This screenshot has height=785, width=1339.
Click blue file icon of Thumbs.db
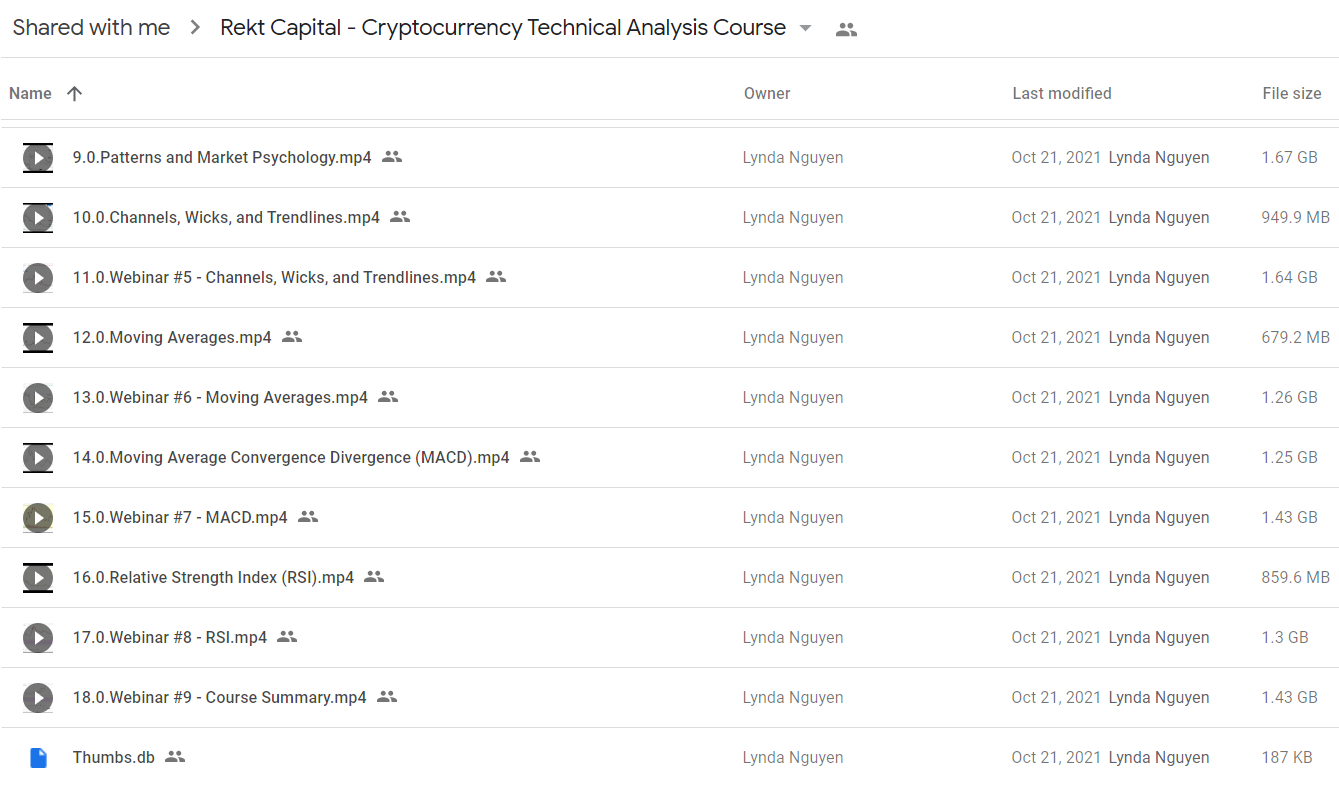(38, 757)
